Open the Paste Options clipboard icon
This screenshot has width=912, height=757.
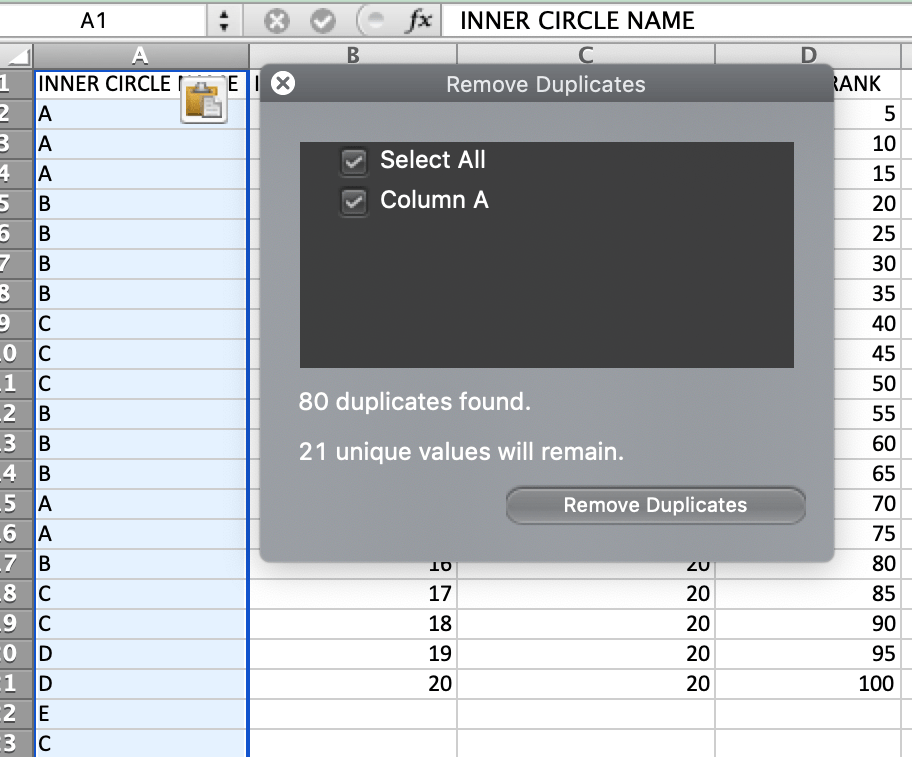(203, 102)
